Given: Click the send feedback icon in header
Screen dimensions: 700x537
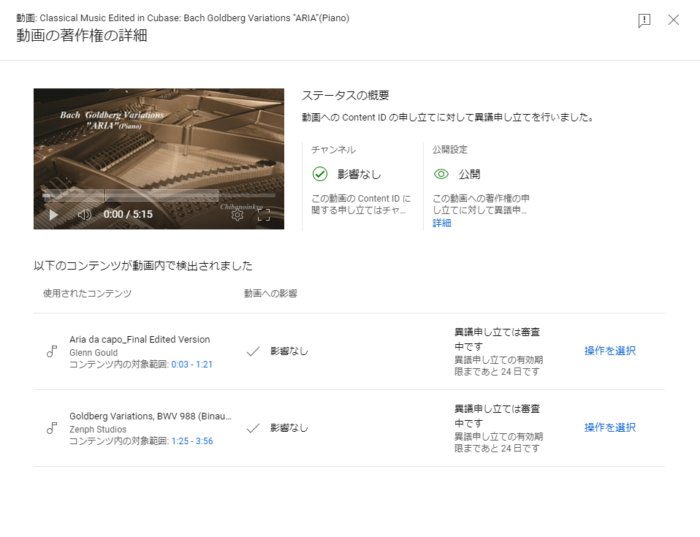Looking at the screenshot, I should (644, 20).
